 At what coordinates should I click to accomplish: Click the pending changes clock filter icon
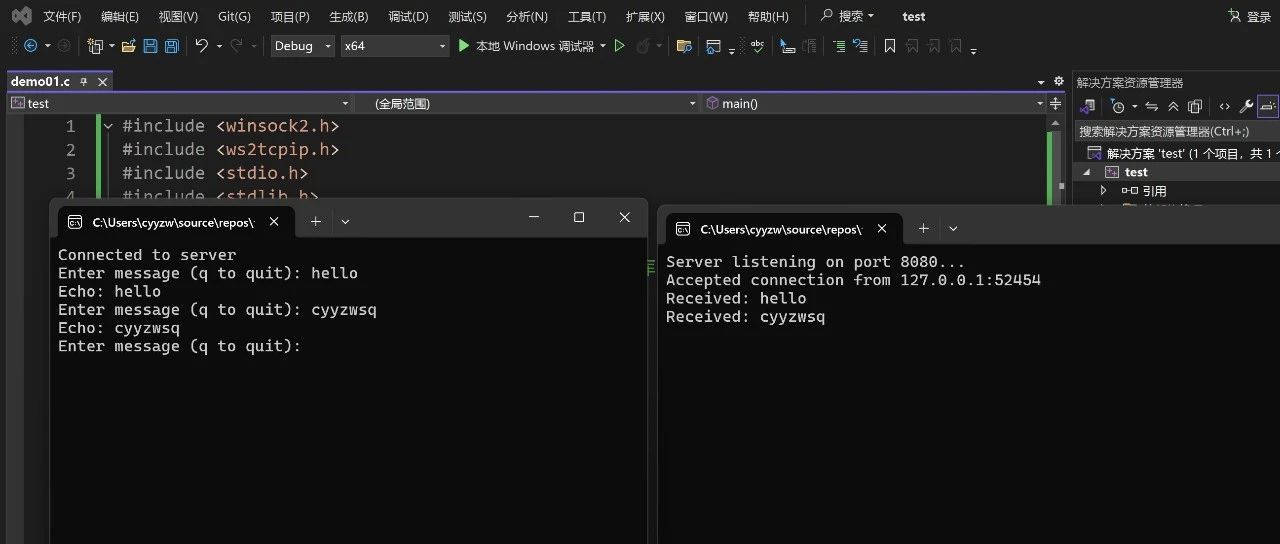tap(1118, 106)
